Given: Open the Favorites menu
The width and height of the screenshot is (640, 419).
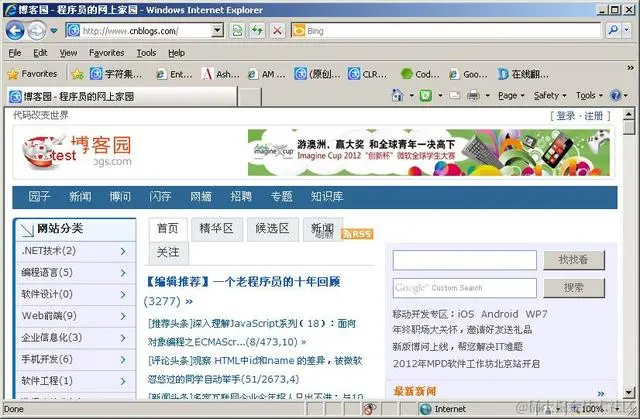Looking at the screenshot, I should pyautogui.click(x=107, y=53).
